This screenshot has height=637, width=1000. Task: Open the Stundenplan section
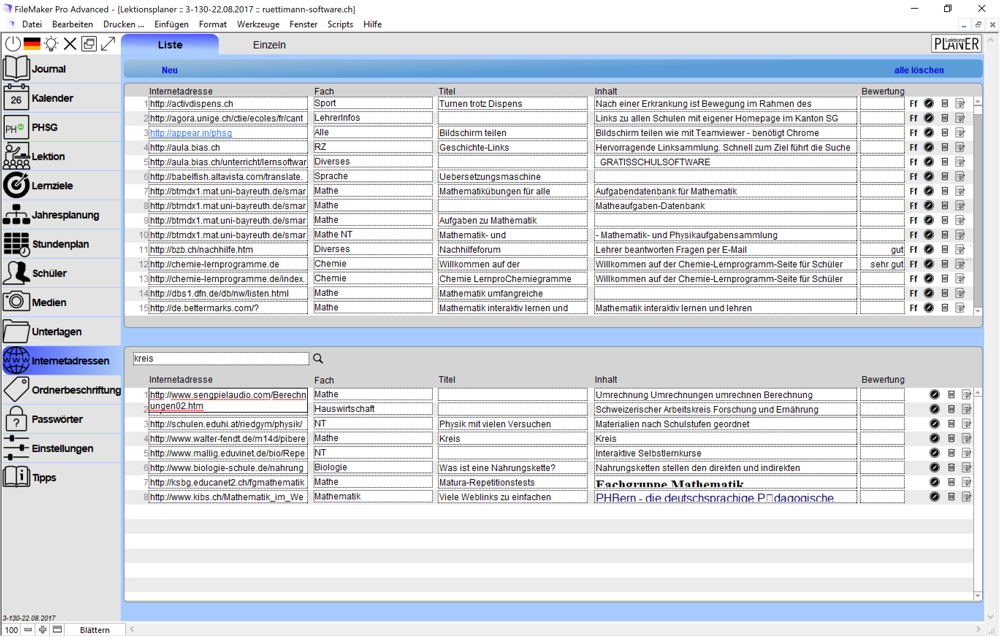[61, 244]
